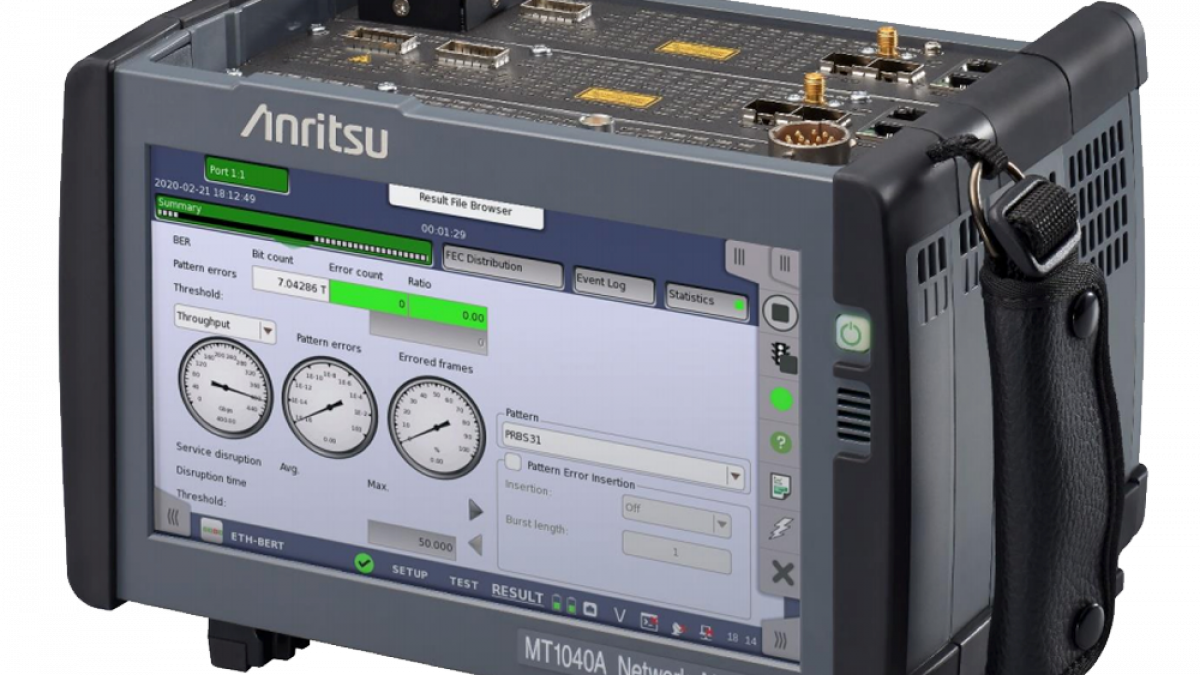Expand the left side panel chevrons
The height and width of the screenshot is (675, 1200).
pos(173,519)
